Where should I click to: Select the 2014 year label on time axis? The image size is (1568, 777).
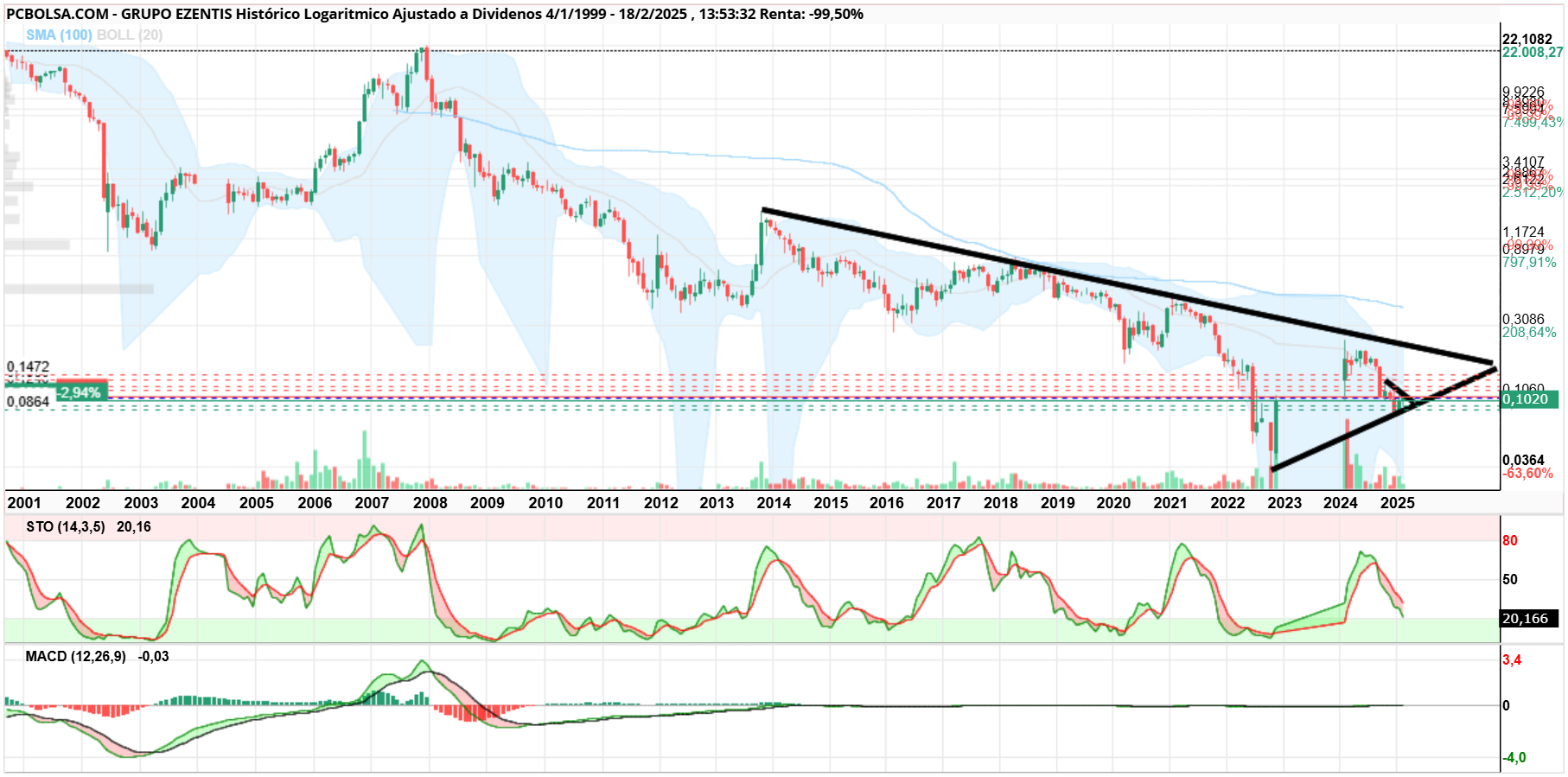point(774,502)
